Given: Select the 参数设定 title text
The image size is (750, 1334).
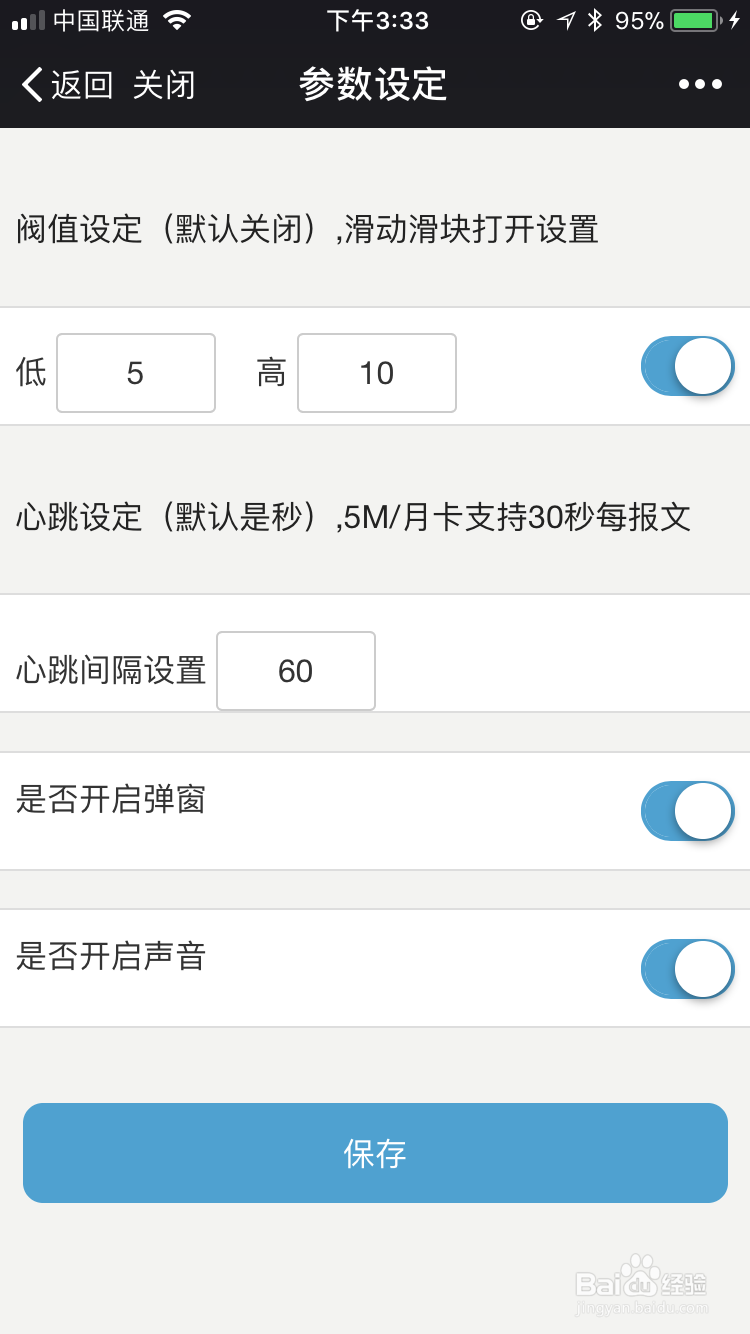Looking at the screenshot, I should tap(374, 85).
